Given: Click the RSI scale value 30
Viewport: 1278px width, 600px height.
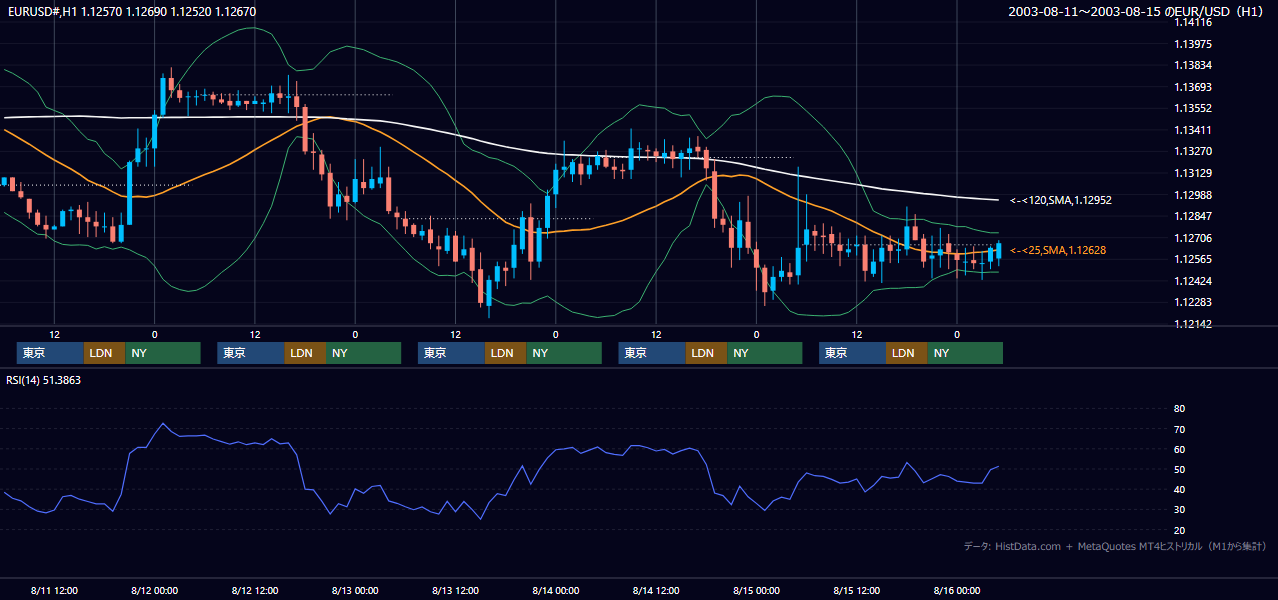Looking at the screenshot, I should click(1179, 510).
